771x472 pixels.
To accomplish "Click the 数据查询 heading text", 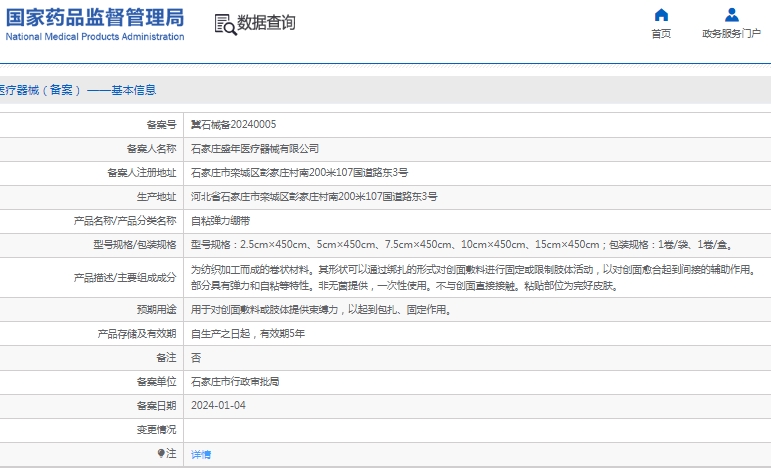I will [266, 23].
